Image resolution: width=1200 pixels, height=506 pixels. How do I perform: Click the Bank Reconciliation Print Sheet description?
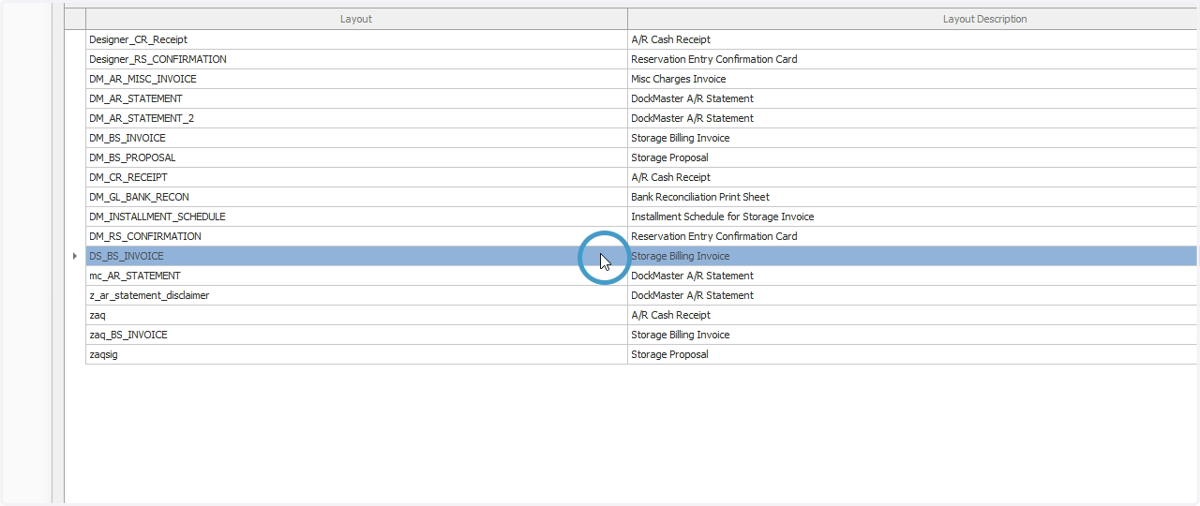point(700,197)
